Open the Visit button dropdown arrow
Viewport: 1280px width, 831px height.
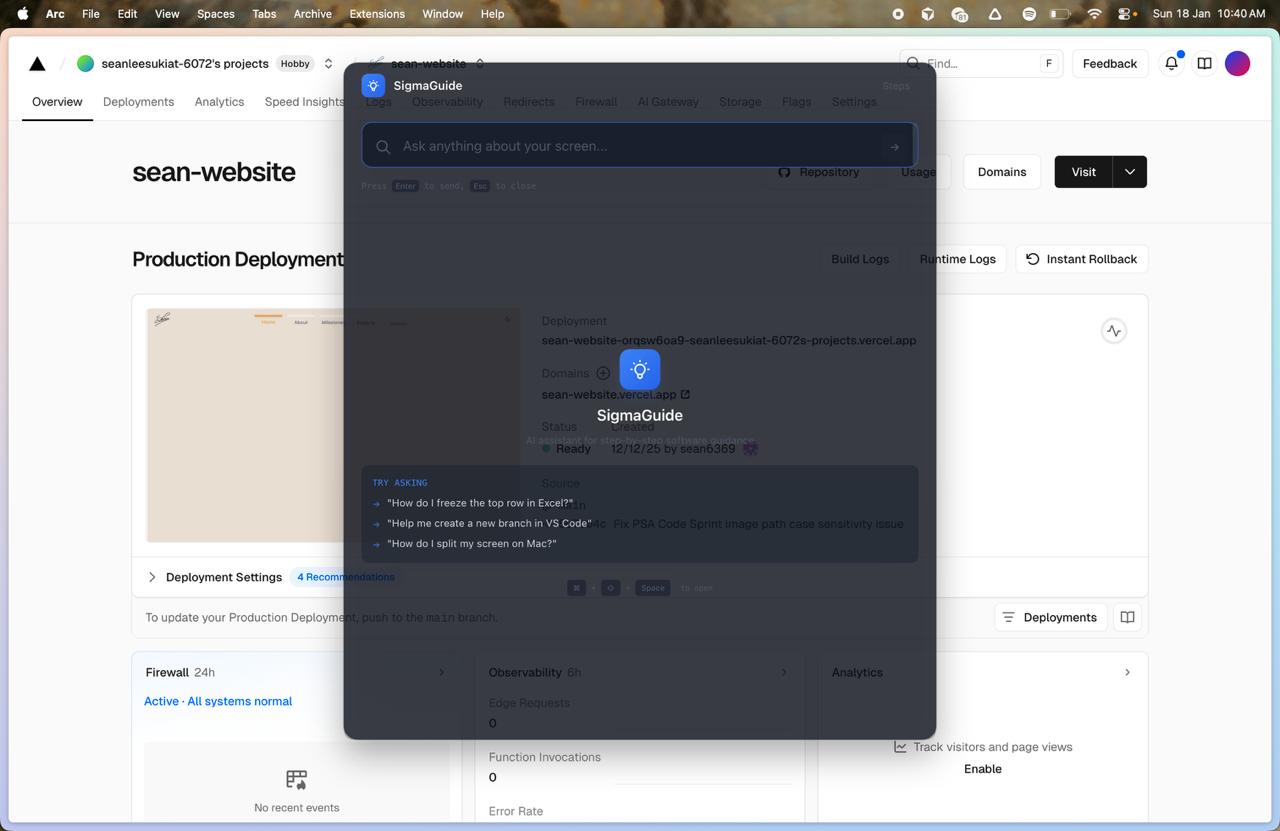[x=1129, y=172]
